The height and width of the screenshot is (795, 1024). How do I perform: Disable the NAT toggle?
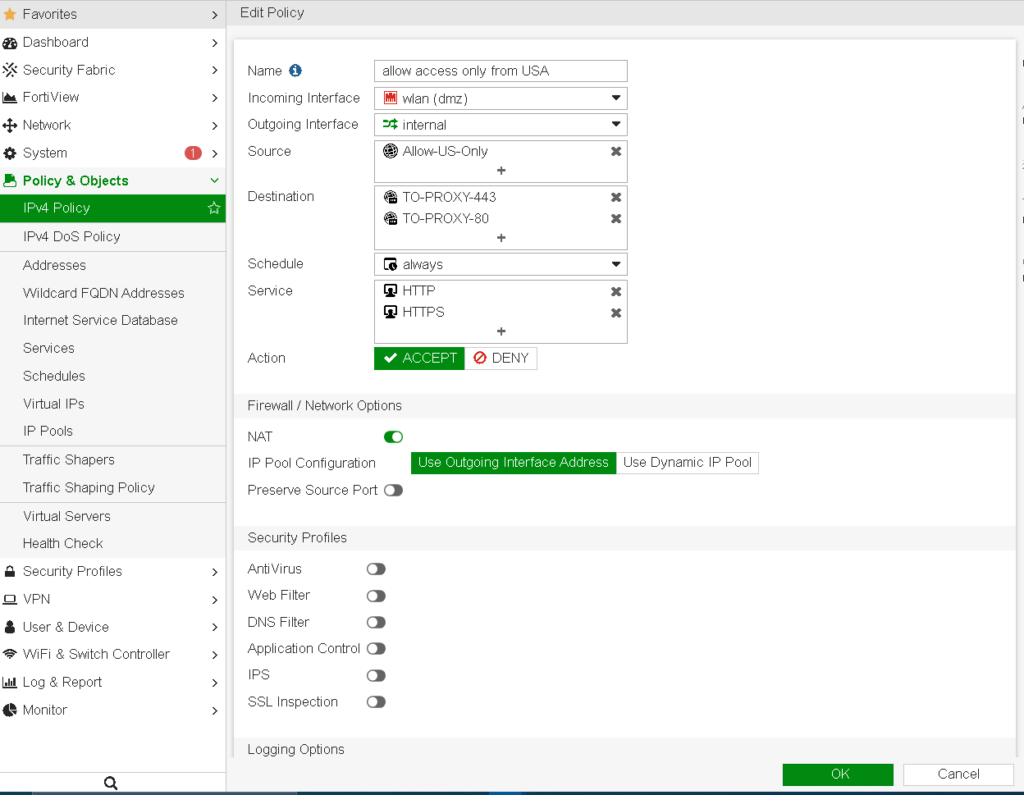tap(393, 437)
